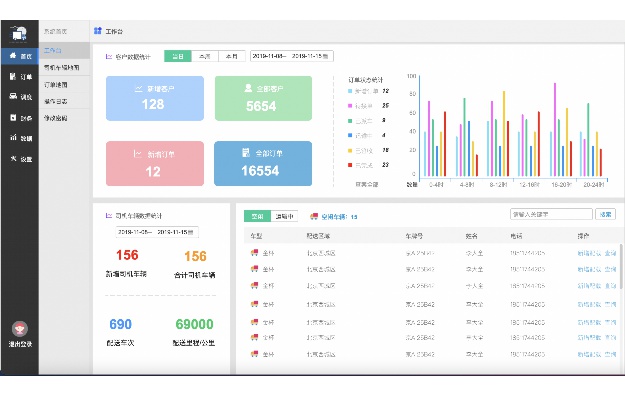Click the document icon on the 16554 card
This screenshot has height=396, width=625.
[246, 152]
